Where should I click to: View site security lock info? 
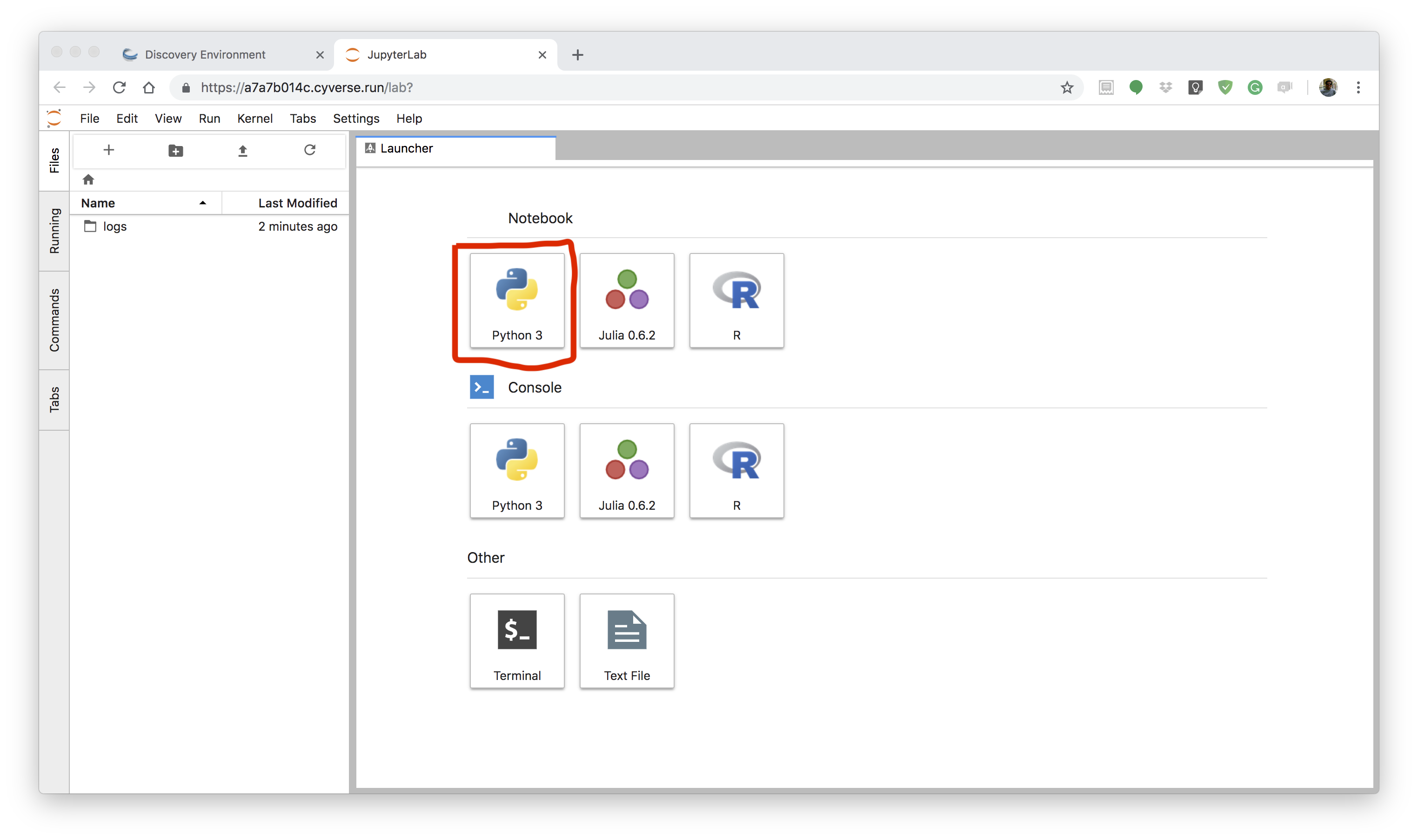point(186,88)
